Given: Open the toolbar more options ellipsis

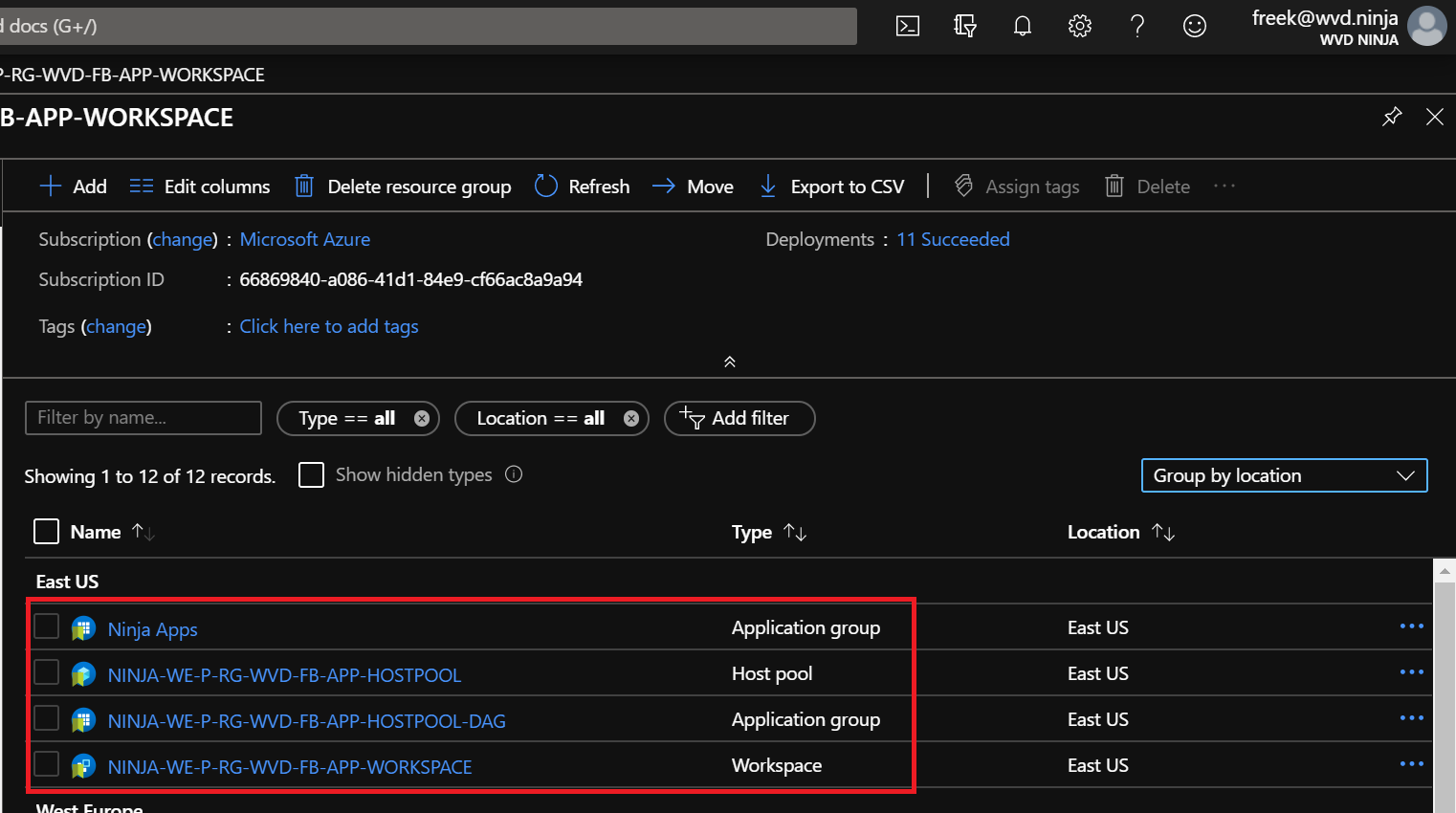Looking at the screenshot, I should [x=1224, y=186].
